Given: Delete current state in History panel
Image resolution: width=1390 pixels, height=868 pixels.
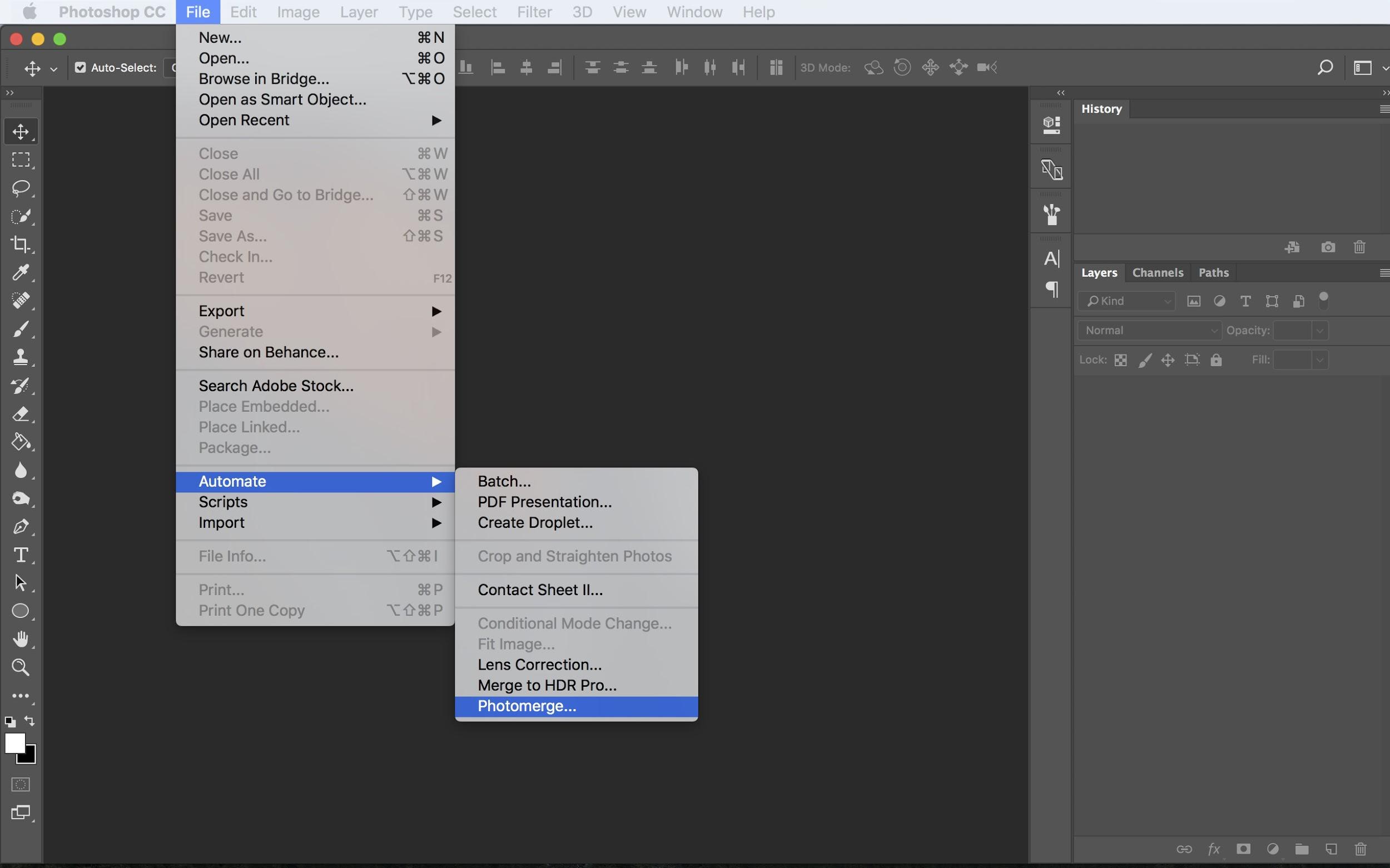Looking at the screenshot, I should tap(1359, 247).
